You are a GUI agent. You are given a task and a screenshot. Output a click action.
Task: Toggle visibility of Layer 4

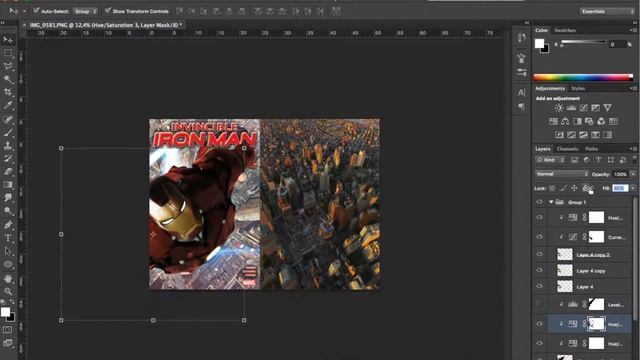(540, 287)
